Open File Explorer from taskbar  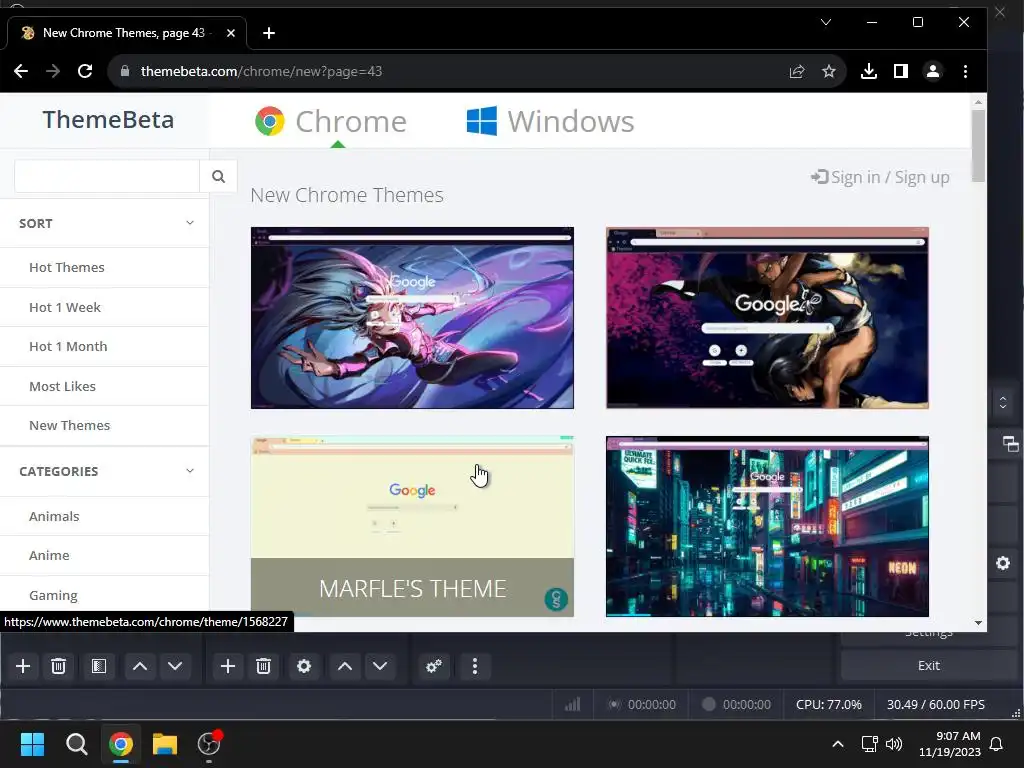pyautogui.click(x=165, y=744)
